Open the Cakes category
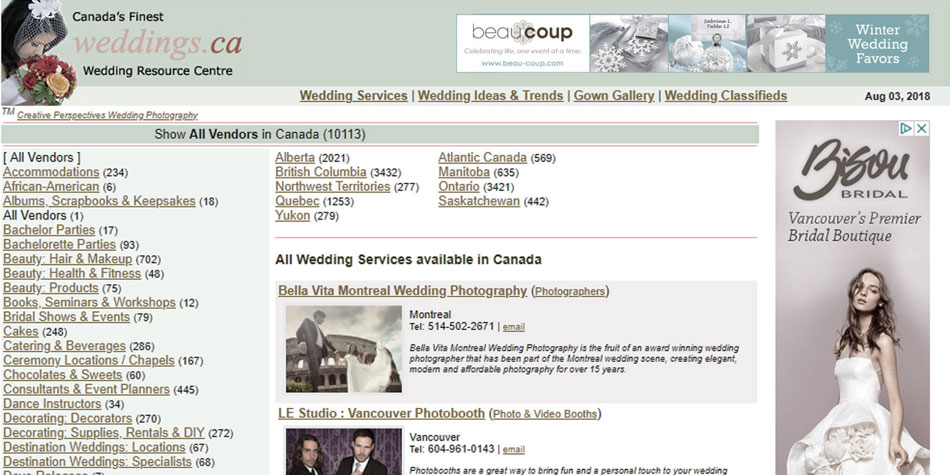This screenshot has width=950, height=475. coord(21,331)
